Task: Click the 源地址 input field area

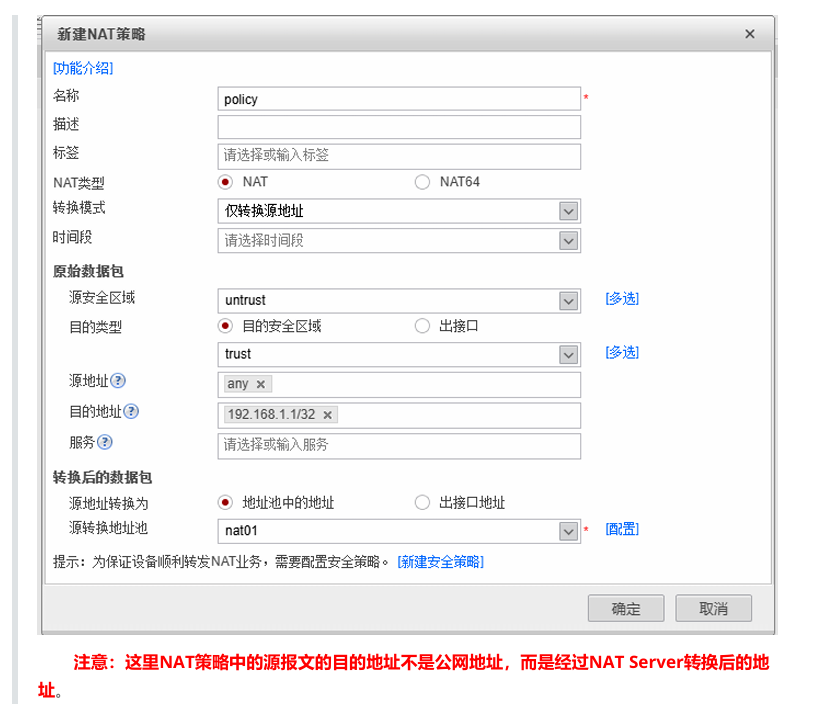Action: tap(399, 385)
